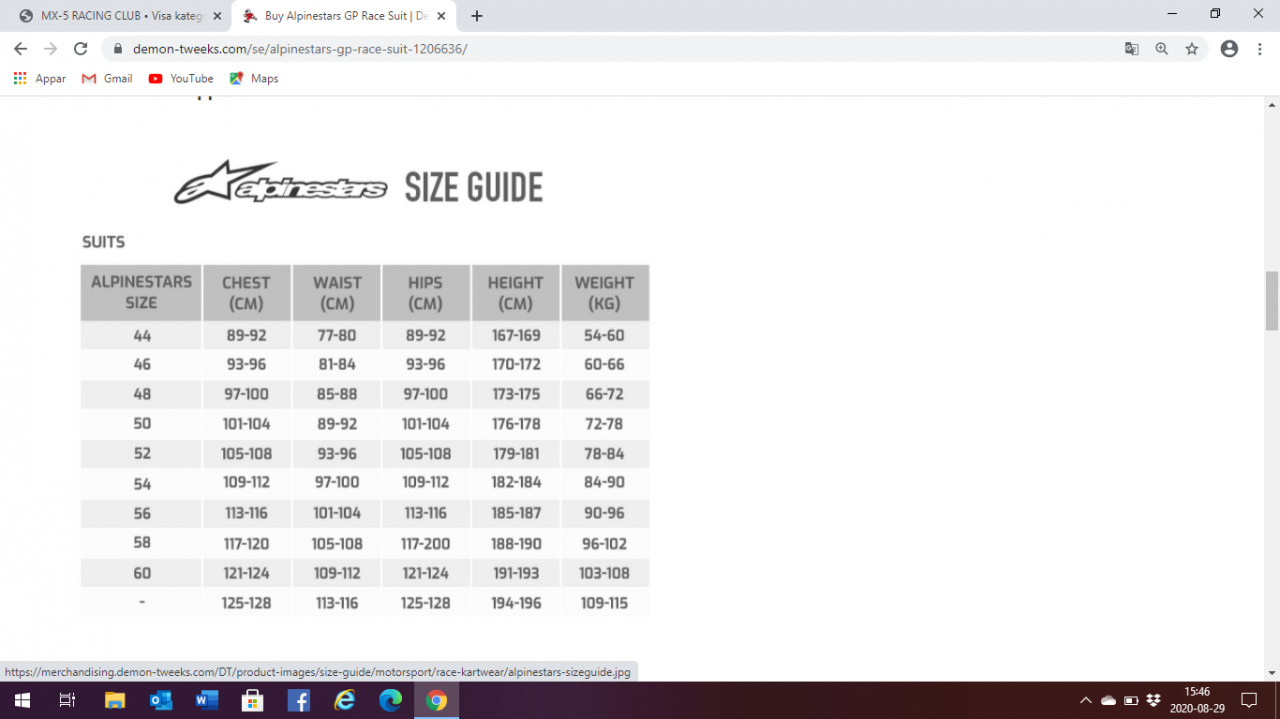1280x719 pixels.
Task: Click the zoom magnifier icon in address bar
Action: [1161, 48]
